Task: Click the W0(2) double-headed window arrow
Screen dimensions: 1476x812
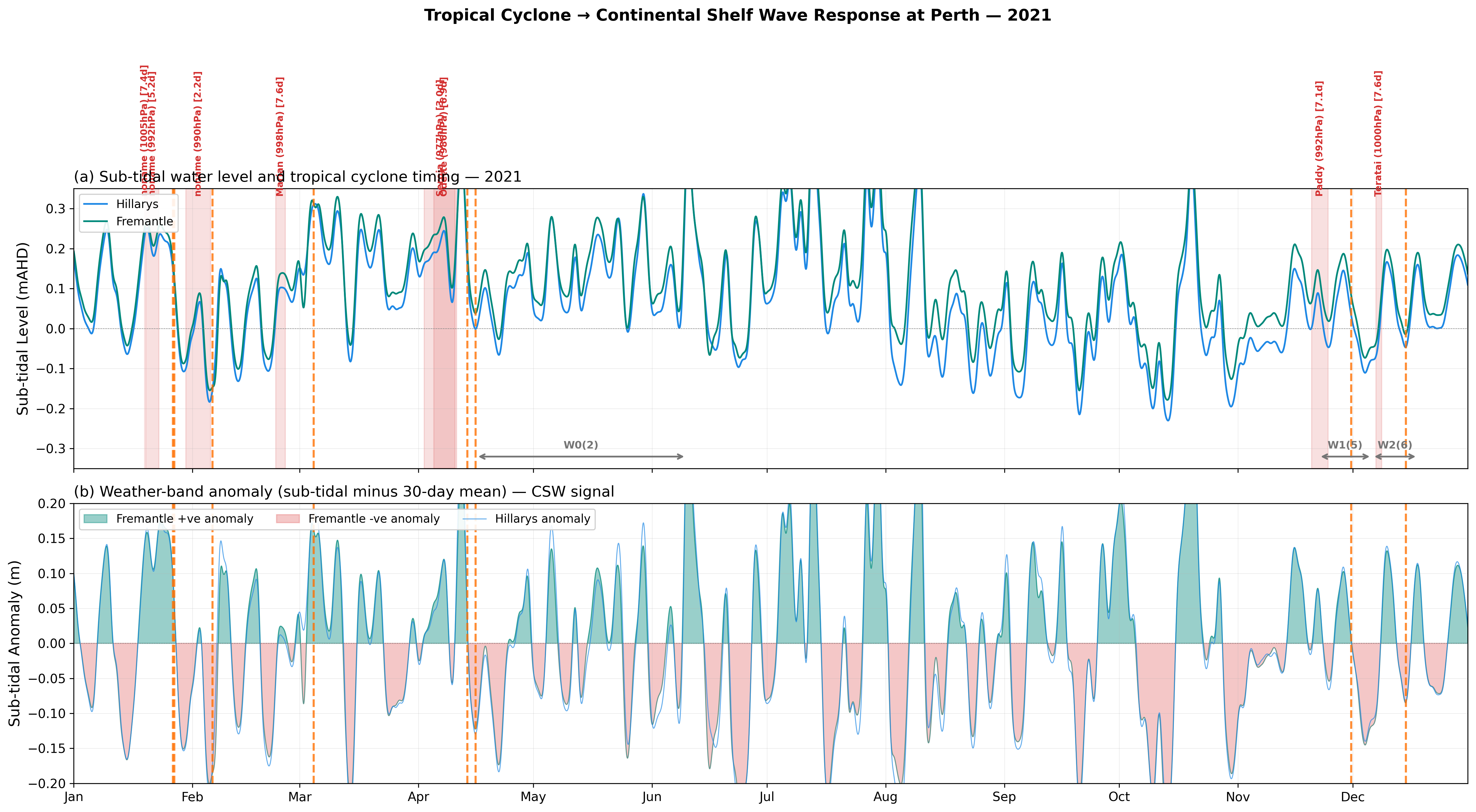Action: coord(581,456)
